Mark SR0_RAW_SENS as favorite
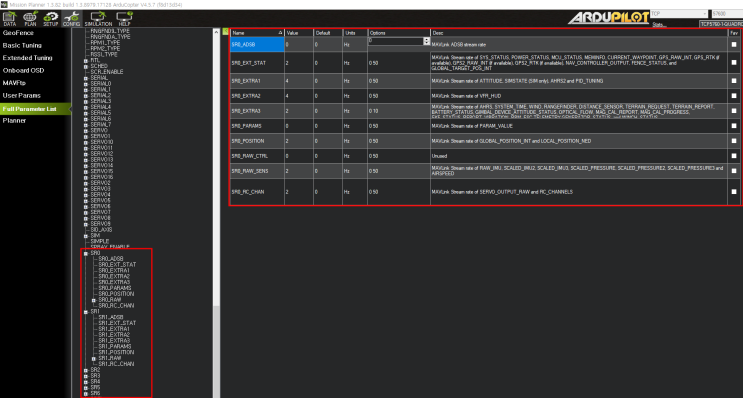 734,171
